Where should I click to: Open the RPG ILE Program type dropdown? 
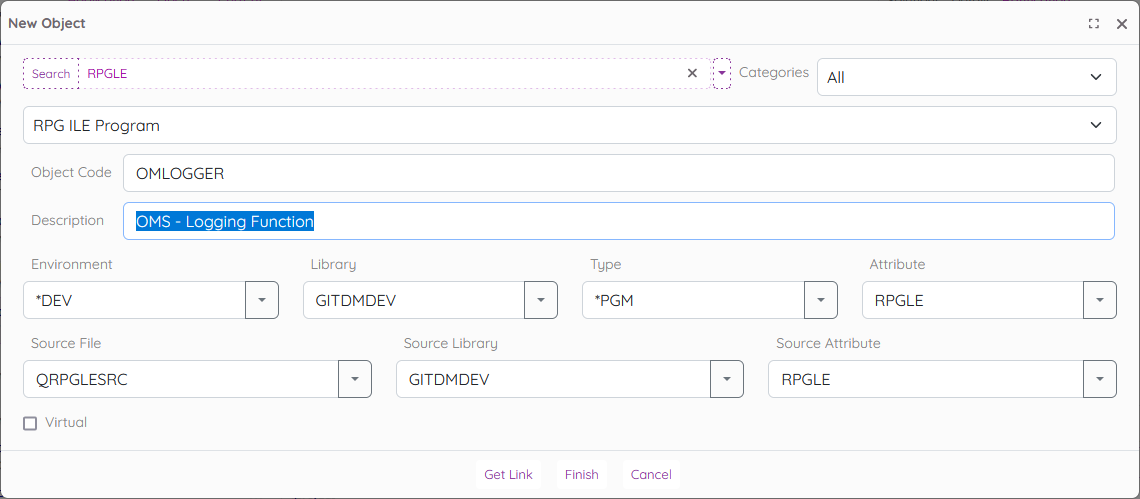pos(569,125)
